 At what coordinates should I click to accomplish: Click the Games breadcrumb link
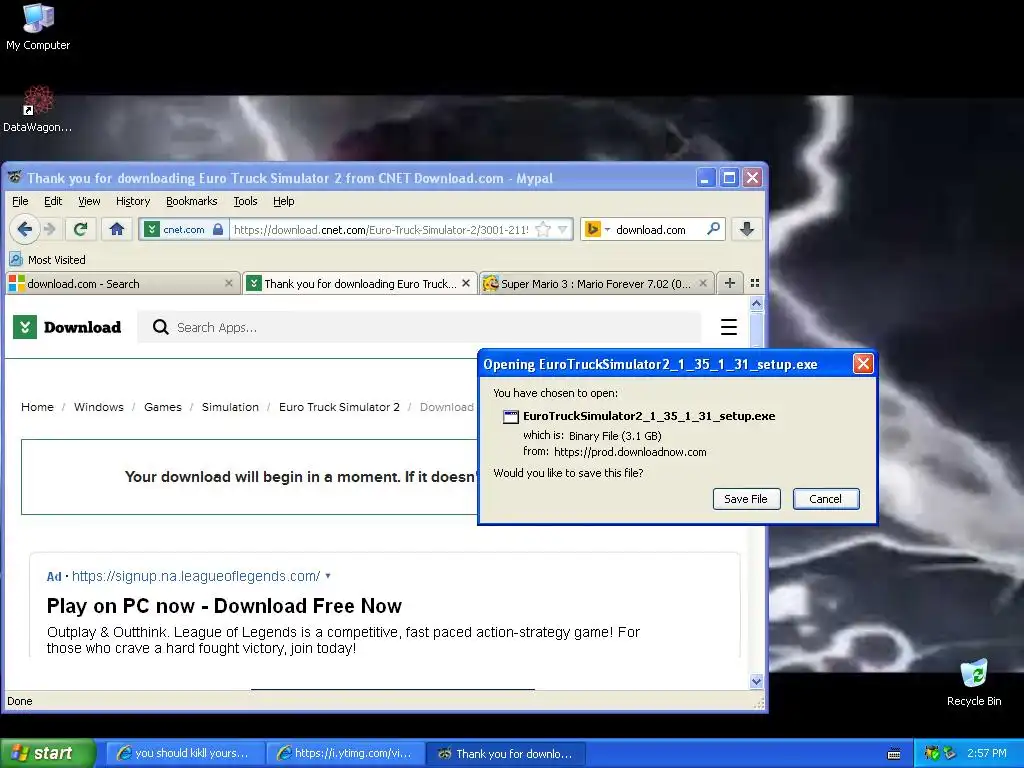coord(163,407)
